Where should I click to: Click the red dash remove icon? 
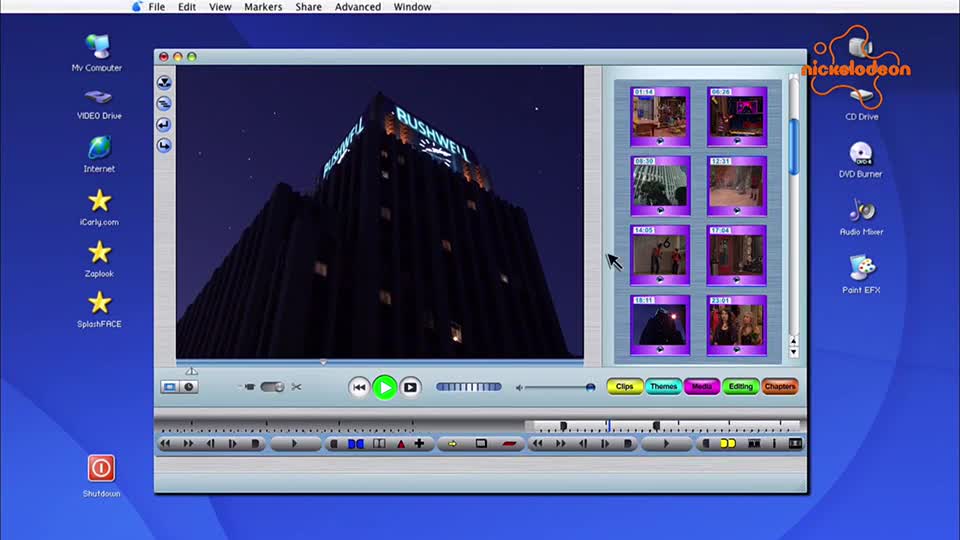pos(509,444)
